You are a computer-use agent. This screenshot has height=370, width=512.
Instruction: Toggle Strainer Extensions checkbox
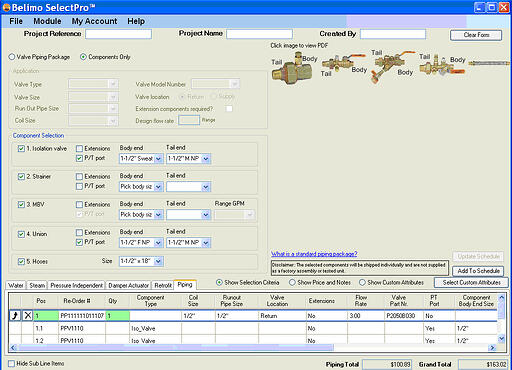click(79, 176)
